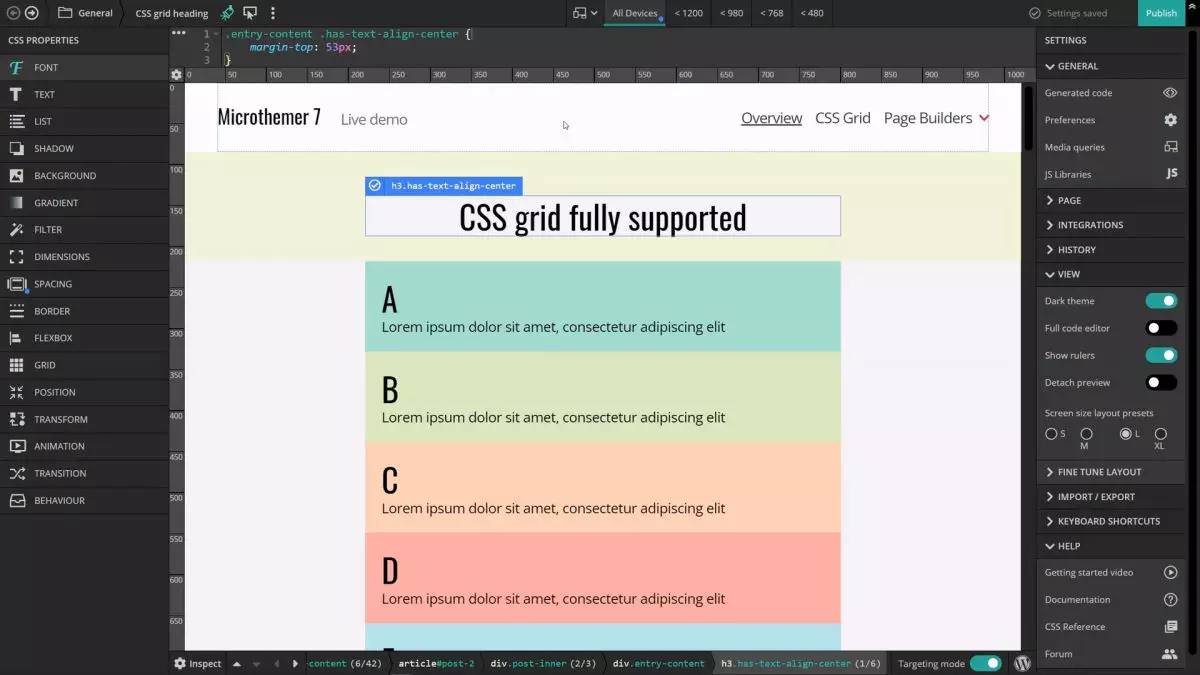This screenshot has height=675, width=1200.
Task: Toggle Show rulers switch
Action: coord(1161,355)
